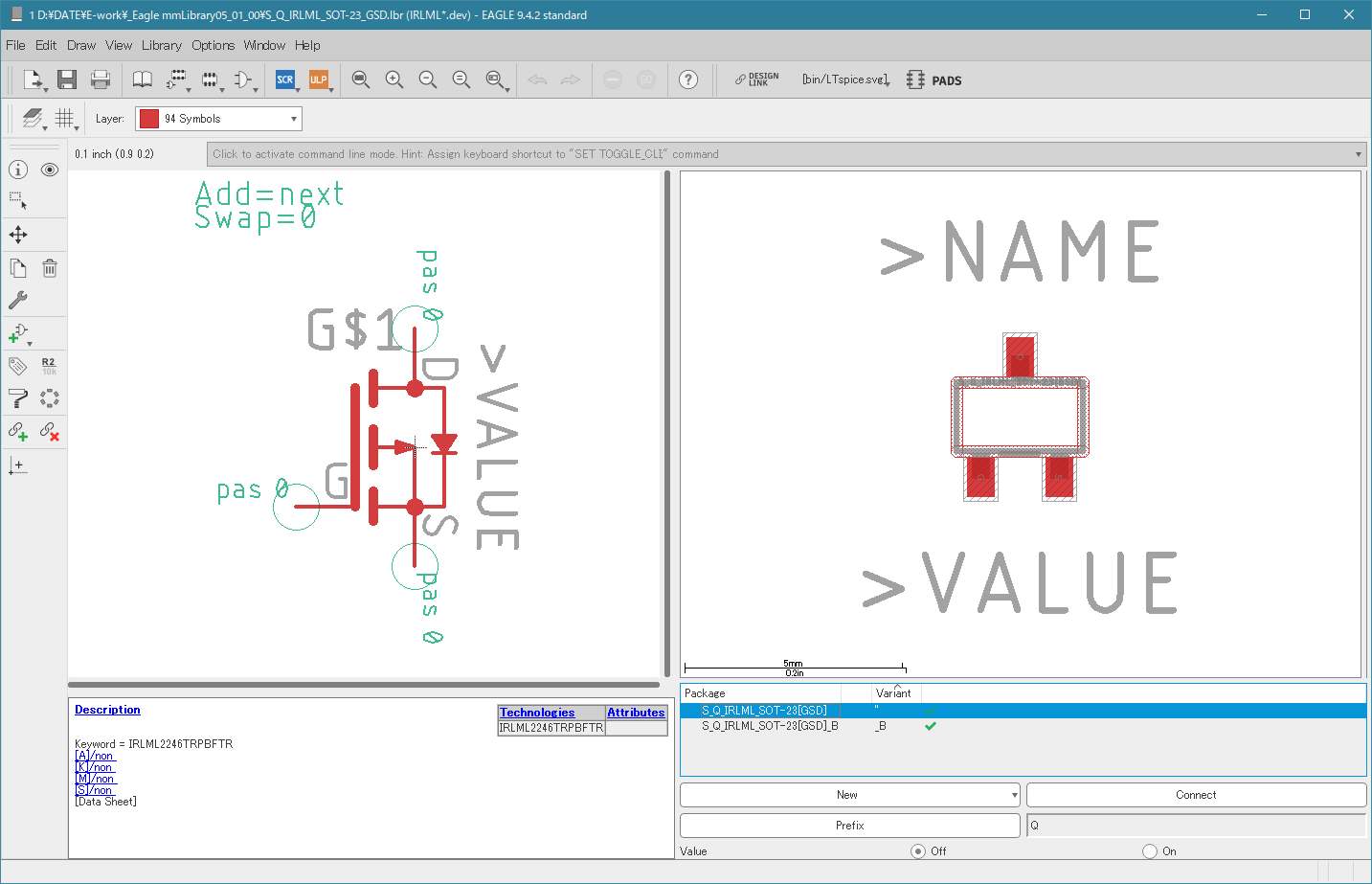Image resolution: width=1372 pixels, height=884 pixels.
Task: Expand the command line history dropdown
Action: (x=1358, y=154)
